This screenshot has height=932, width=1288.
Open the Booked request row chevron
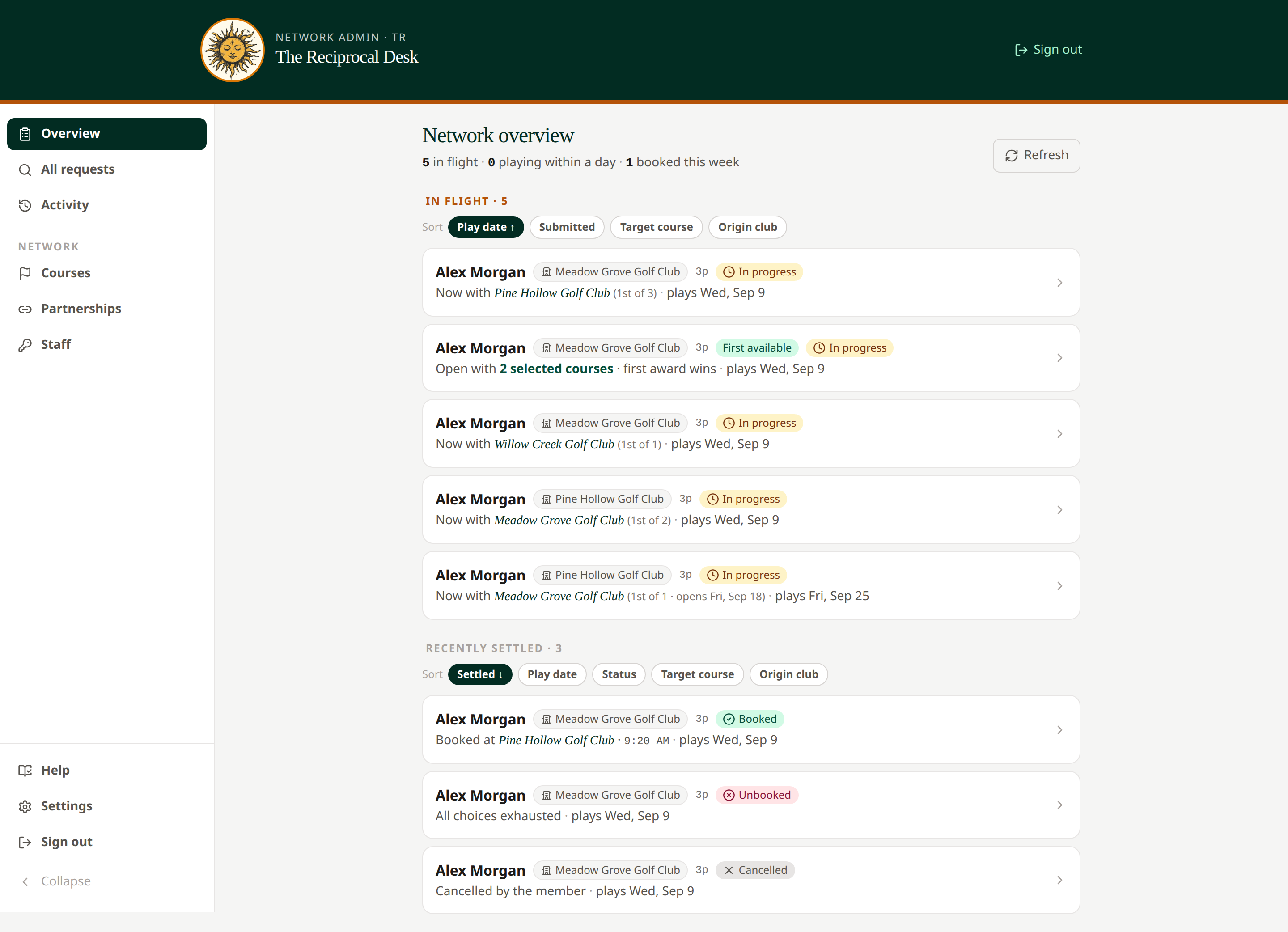click(x=1060, y=730)
